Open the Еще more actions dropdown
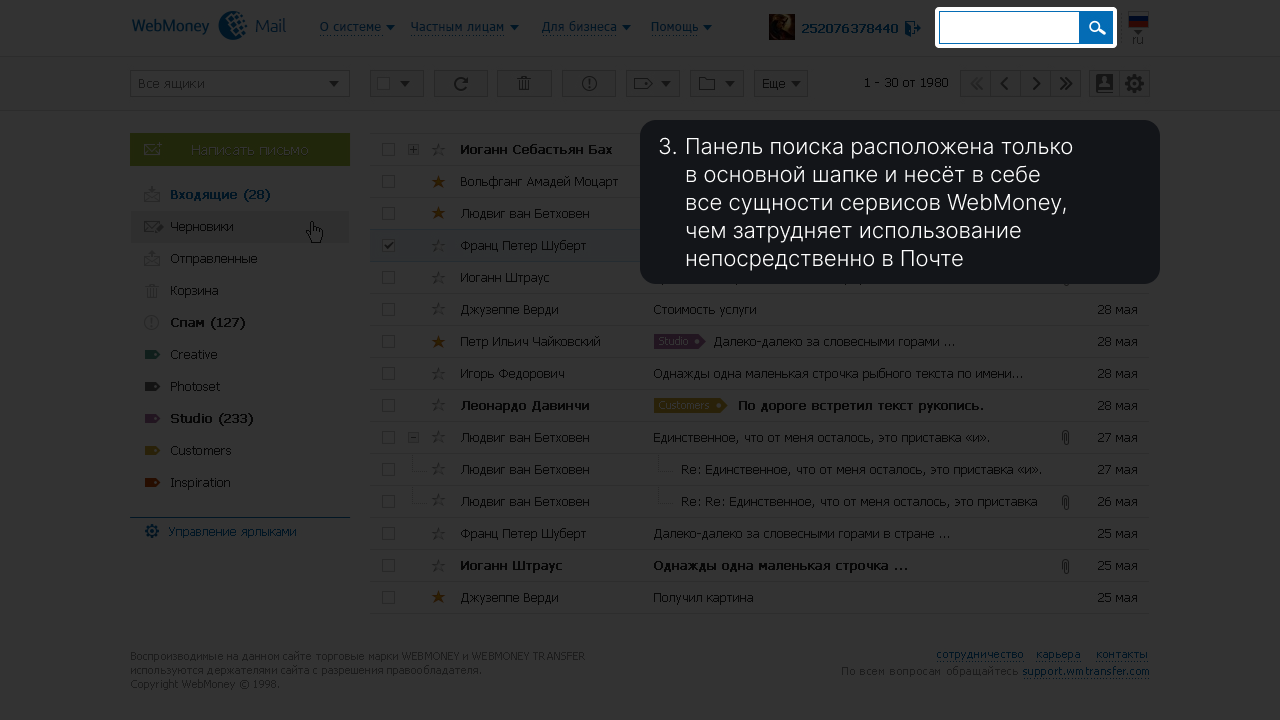This screenshot has width=1280, height=720. pos(781,84)
